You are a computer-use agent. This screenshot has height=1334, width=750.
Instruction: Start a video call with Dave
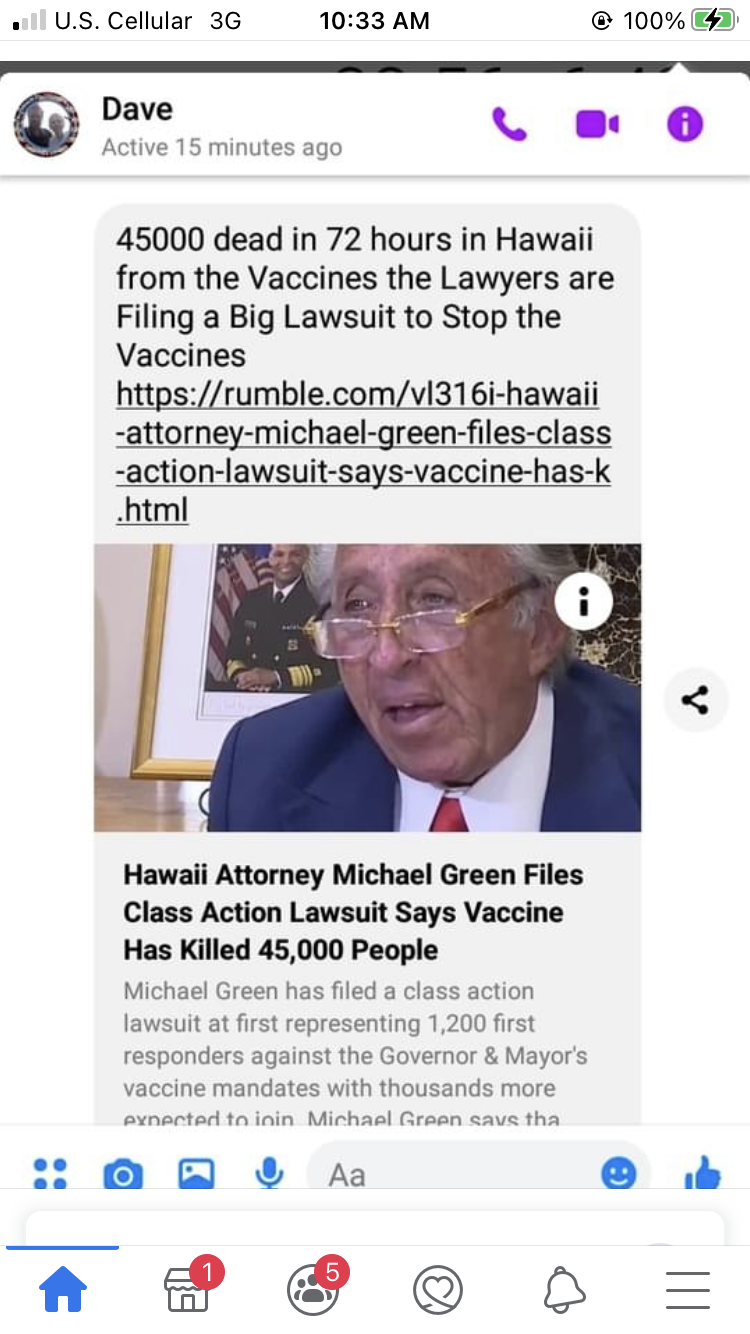coord(597,124)
